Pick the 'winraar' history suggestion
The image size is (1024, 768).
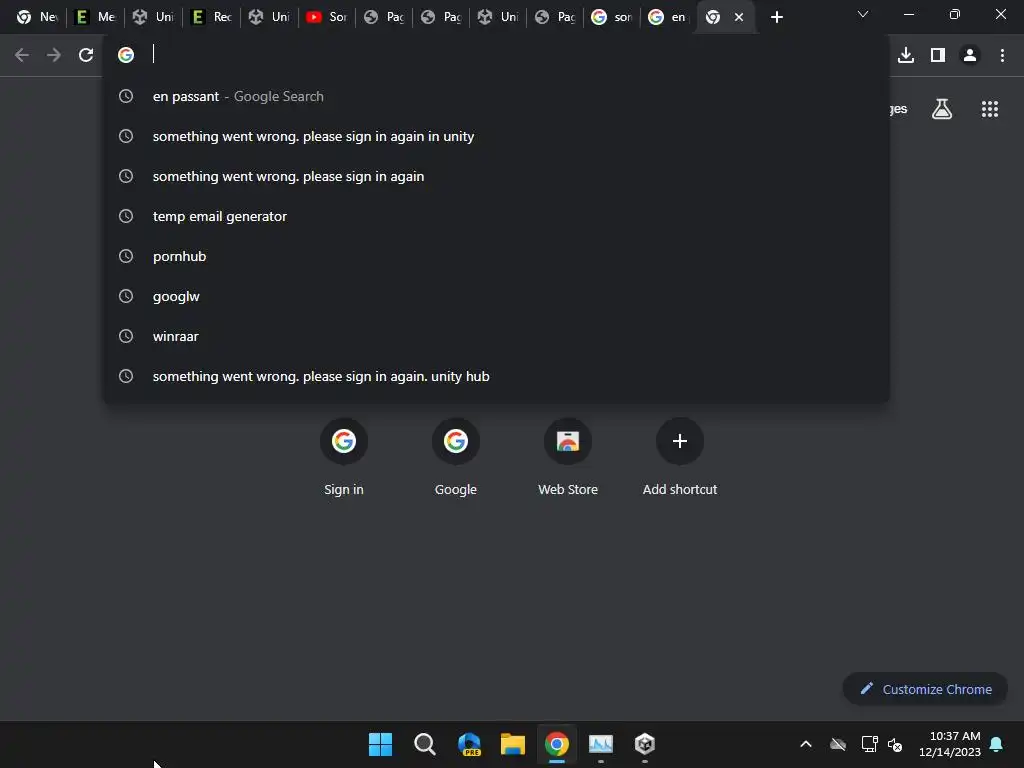point(496,336)
